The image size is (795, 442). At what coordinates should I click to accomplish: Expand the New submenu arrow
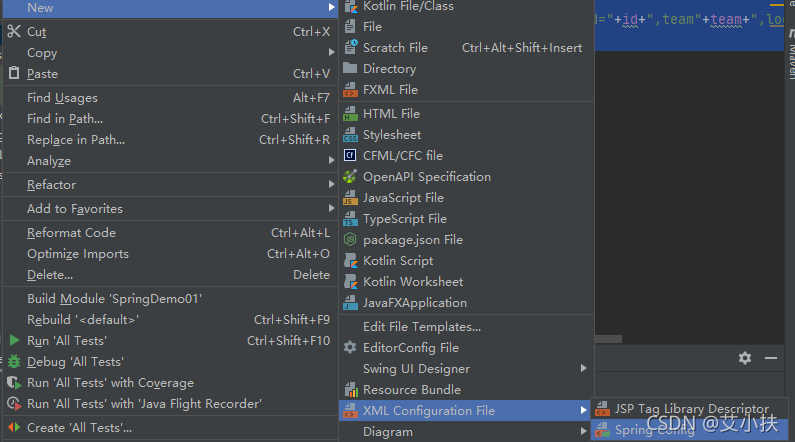pos(331,7)
